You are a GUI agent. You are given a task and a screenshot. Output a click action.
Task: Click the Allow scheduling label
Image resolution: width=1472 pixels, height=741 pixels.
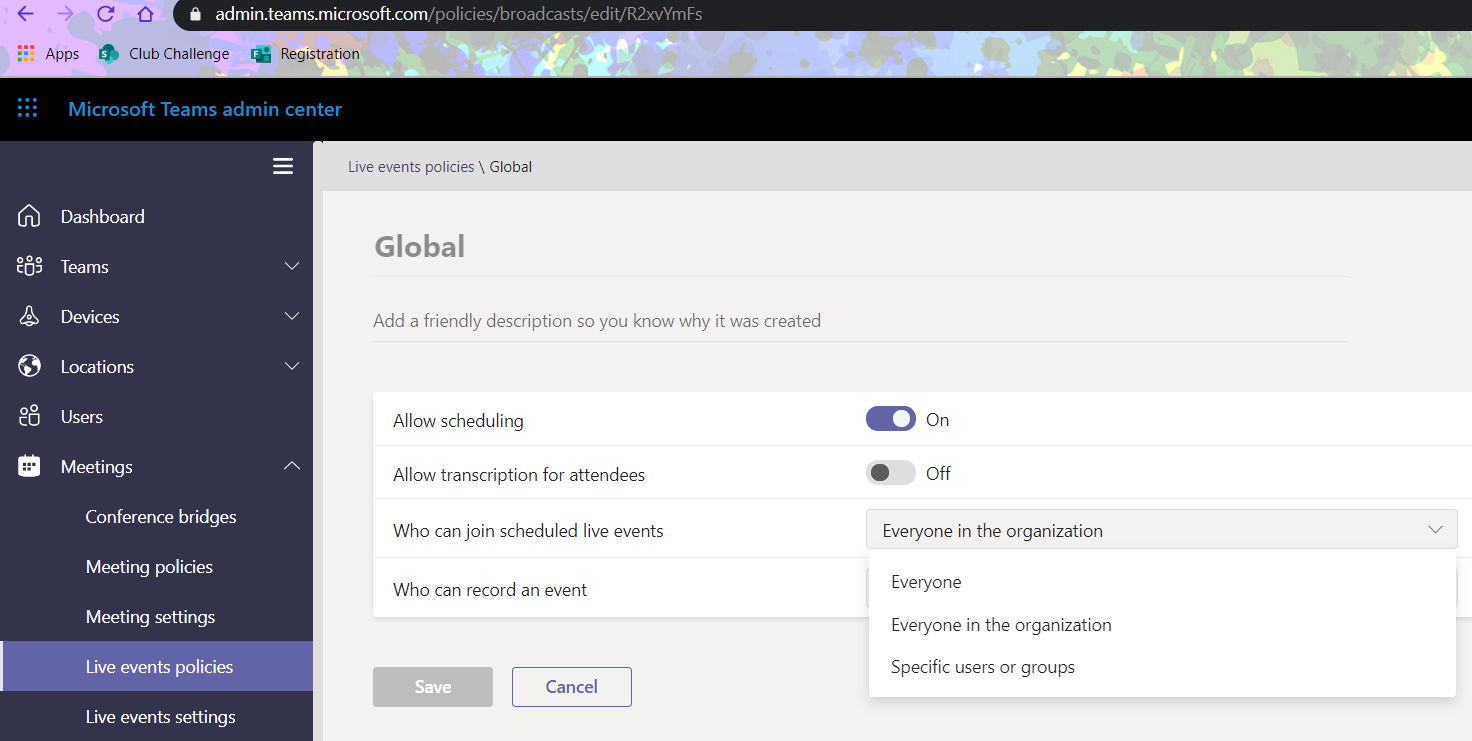coord(458,421)
